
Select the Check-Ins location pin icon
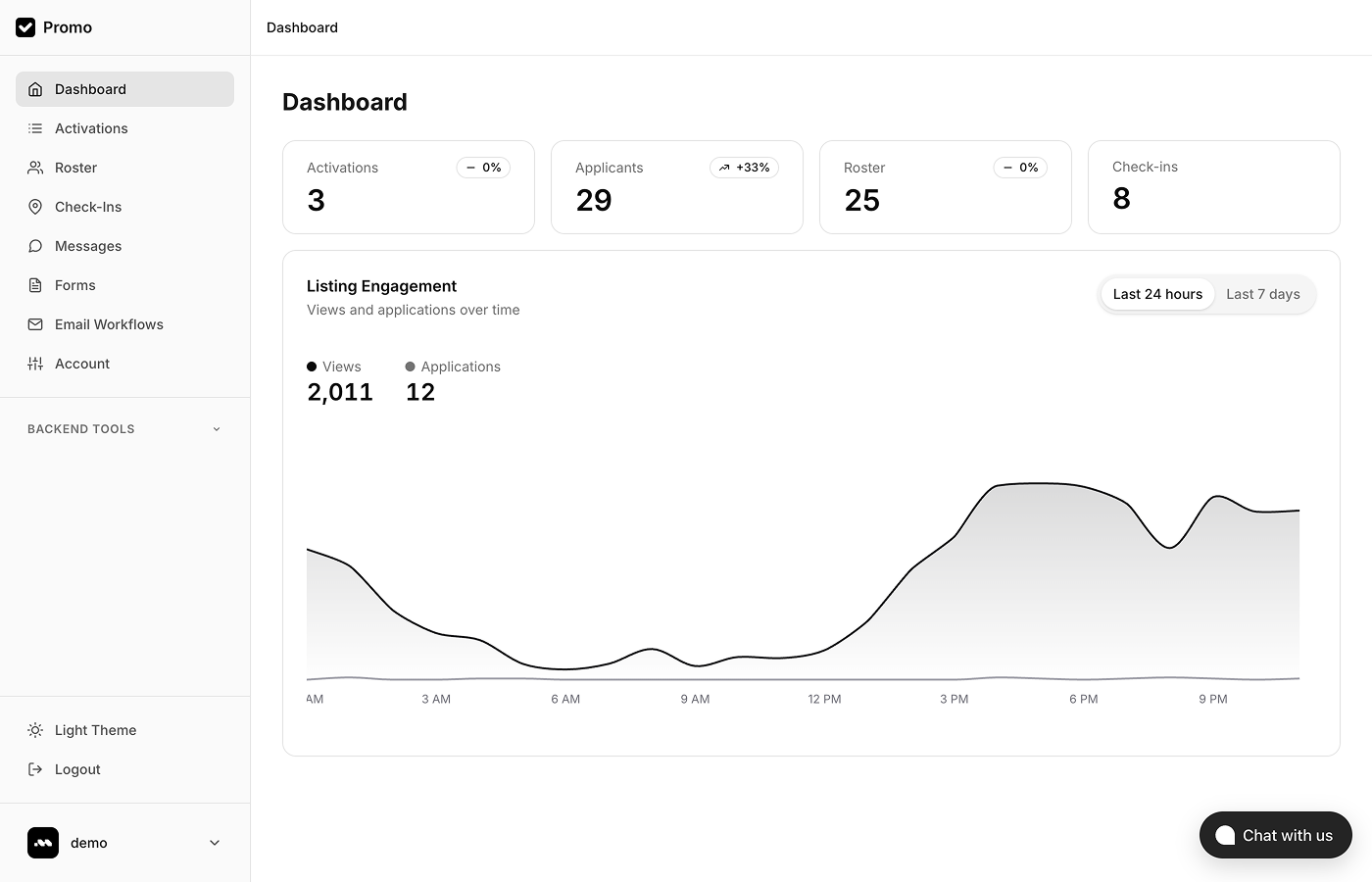(35, 207)
